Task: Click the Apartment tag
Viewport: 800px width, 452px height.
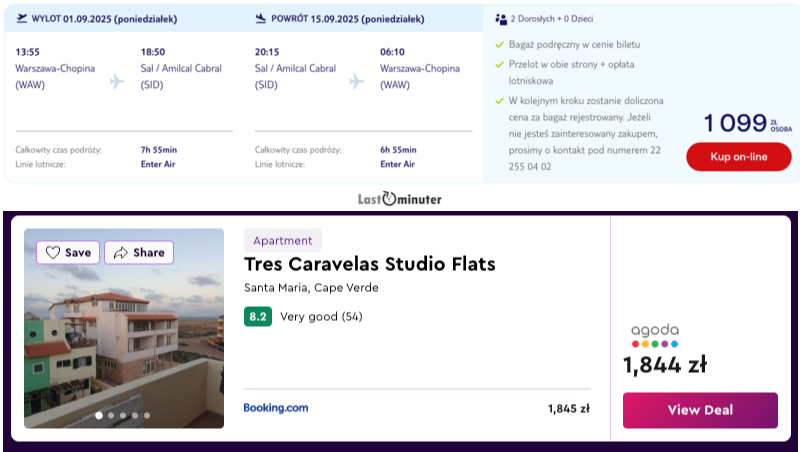Action: tap(283, 241)
